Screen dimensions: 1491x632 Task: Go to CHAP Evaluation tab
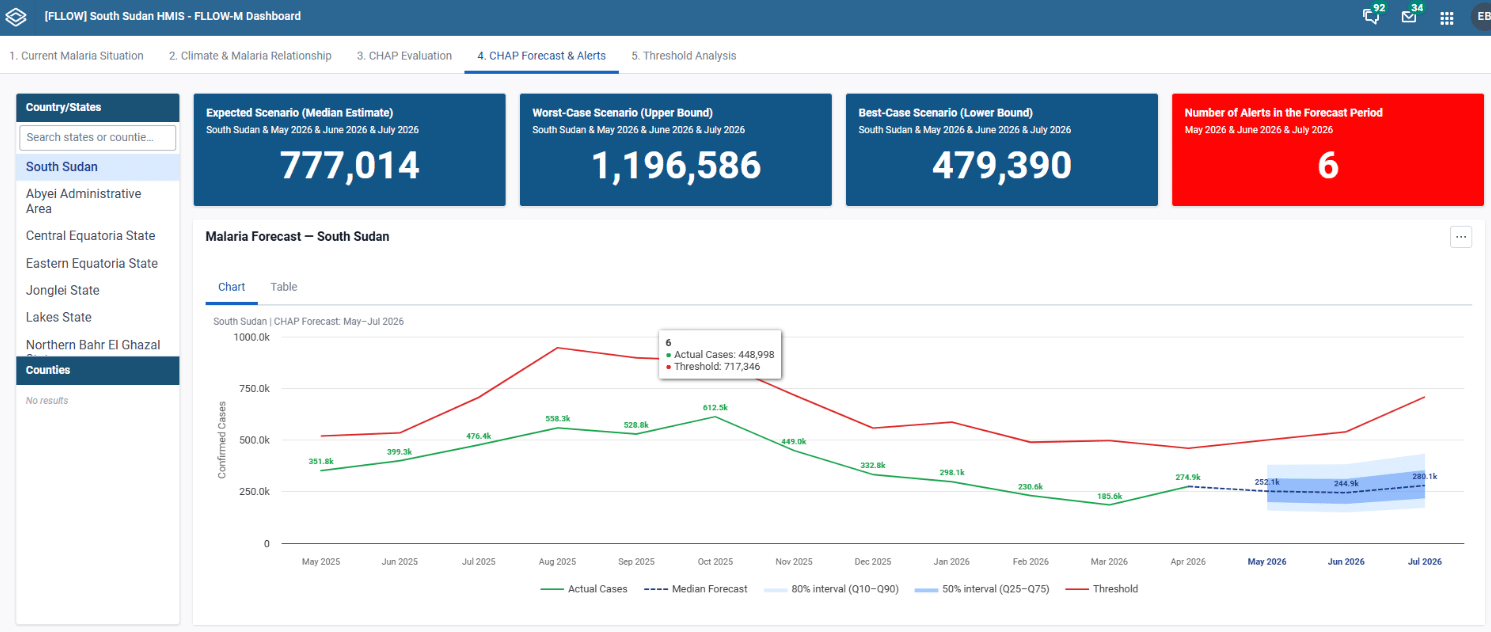pos(404,56)
